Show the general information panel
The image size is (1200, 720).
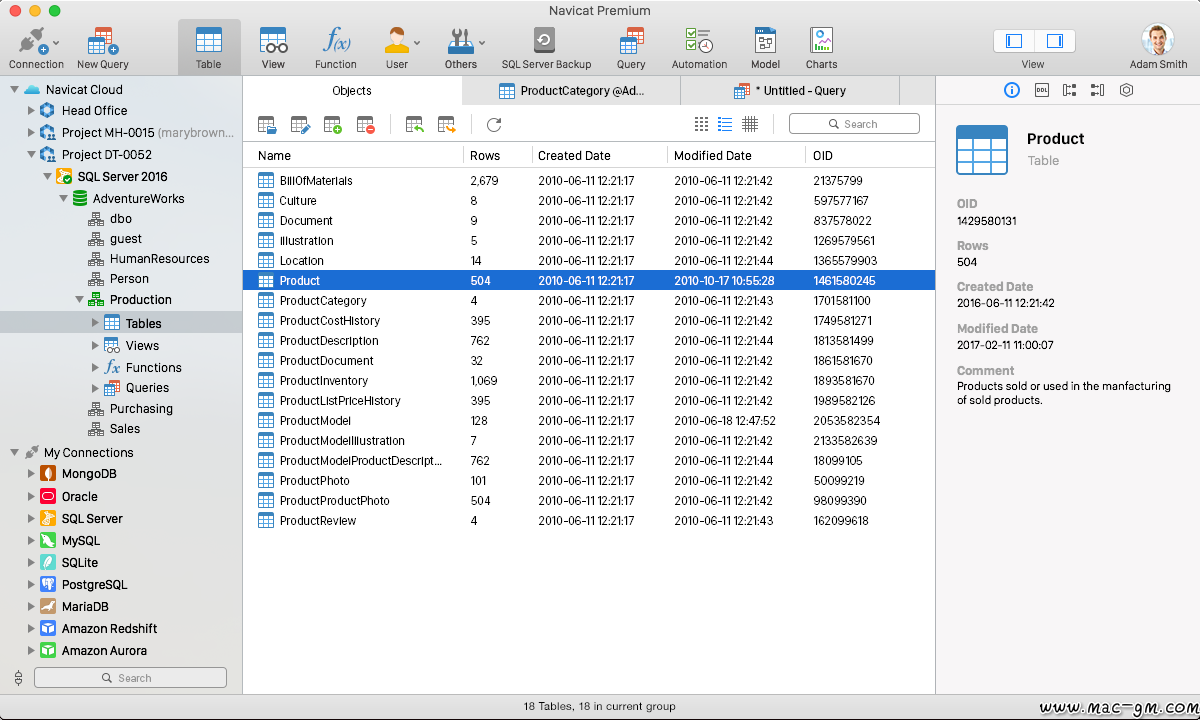(1012, 90)
